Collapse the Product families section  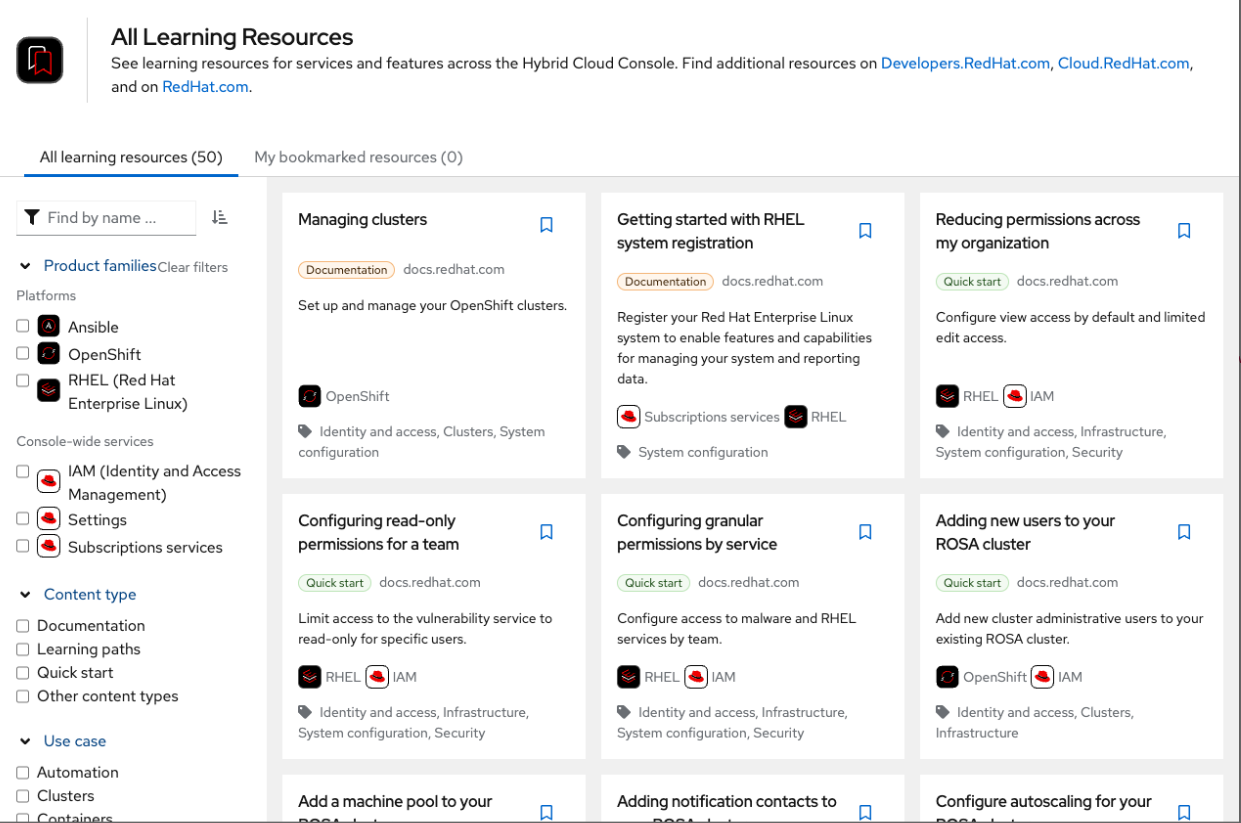tap(26, 266)
